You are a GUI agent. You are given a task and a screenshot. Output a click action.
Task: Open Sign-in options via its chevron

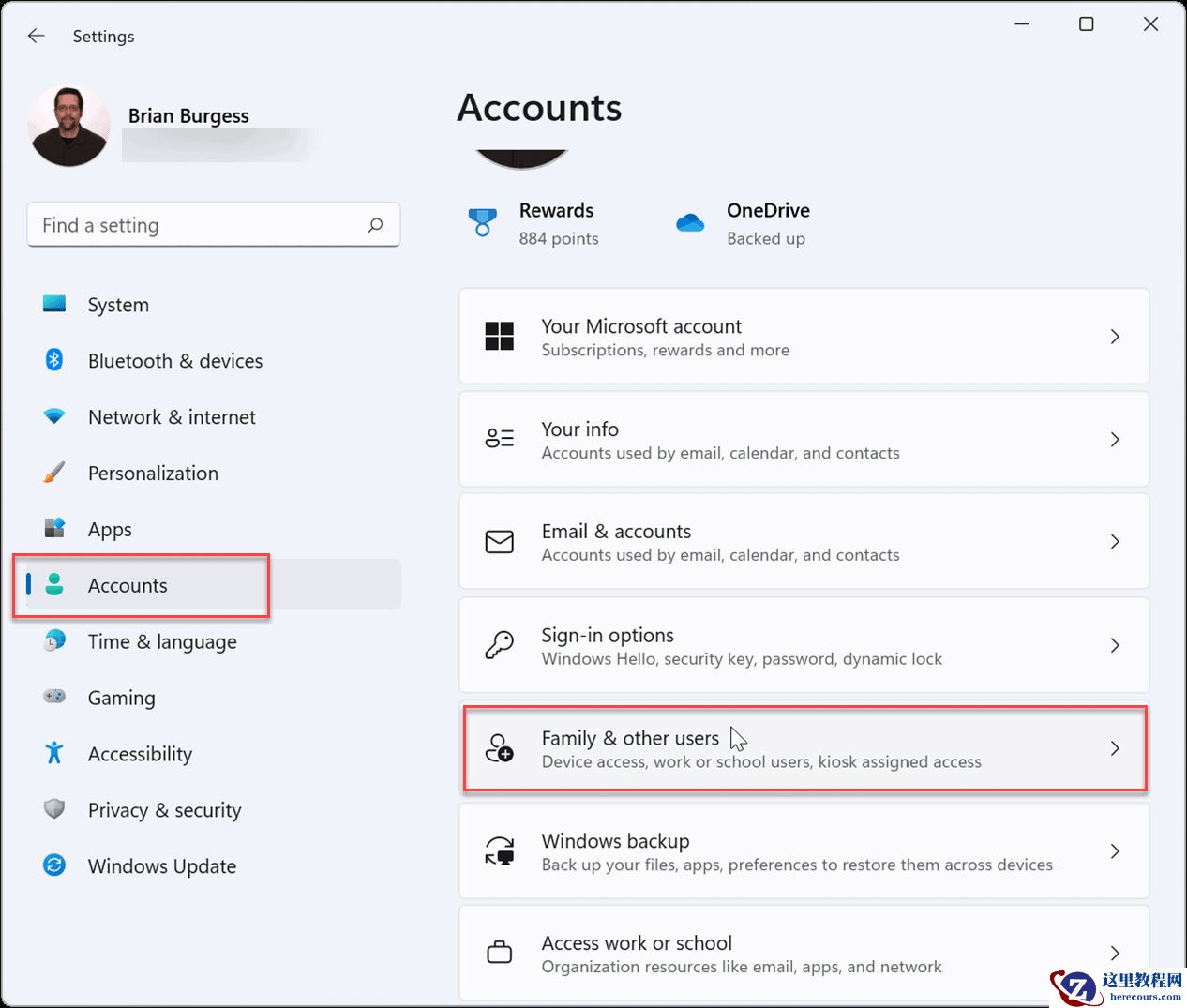pos(1115,645)
